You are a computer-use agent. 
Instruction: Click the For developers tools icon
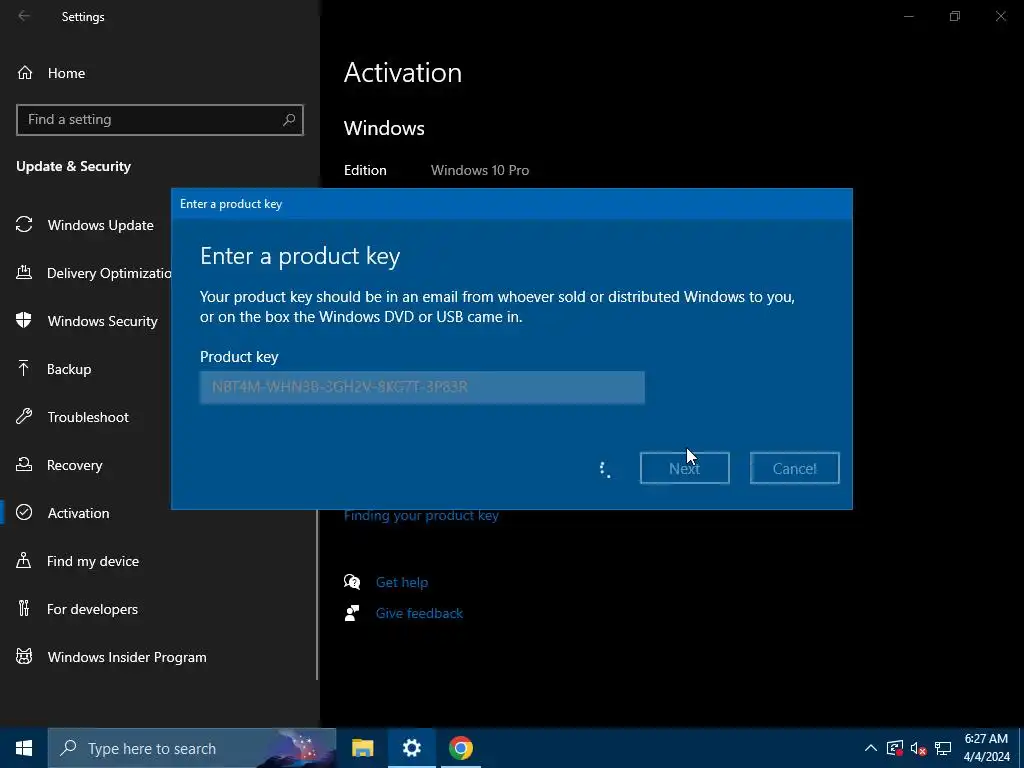pos(24,609)
